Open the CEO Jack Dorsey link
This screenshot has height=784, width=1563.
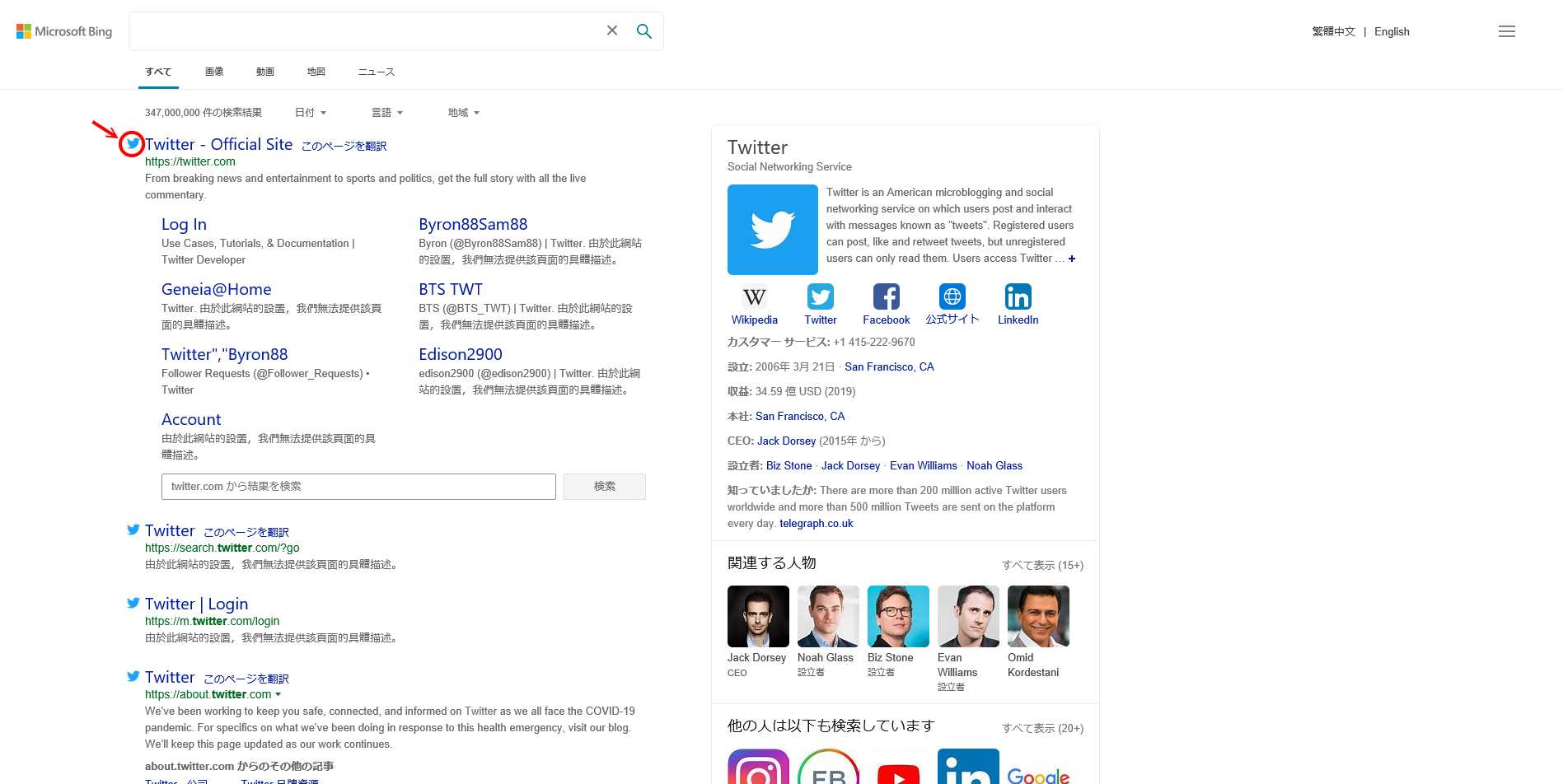point(786,441)
